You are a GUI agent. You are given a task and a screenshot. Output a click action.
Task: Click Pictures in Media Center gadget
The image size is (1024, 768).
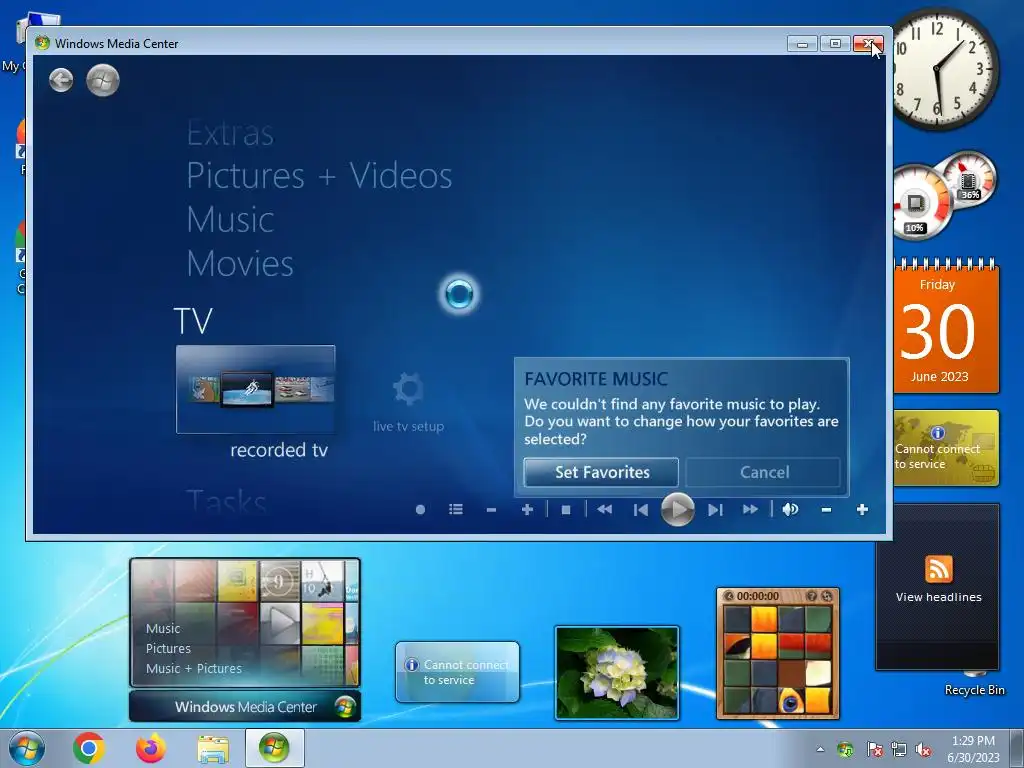(x=168, y=648)
